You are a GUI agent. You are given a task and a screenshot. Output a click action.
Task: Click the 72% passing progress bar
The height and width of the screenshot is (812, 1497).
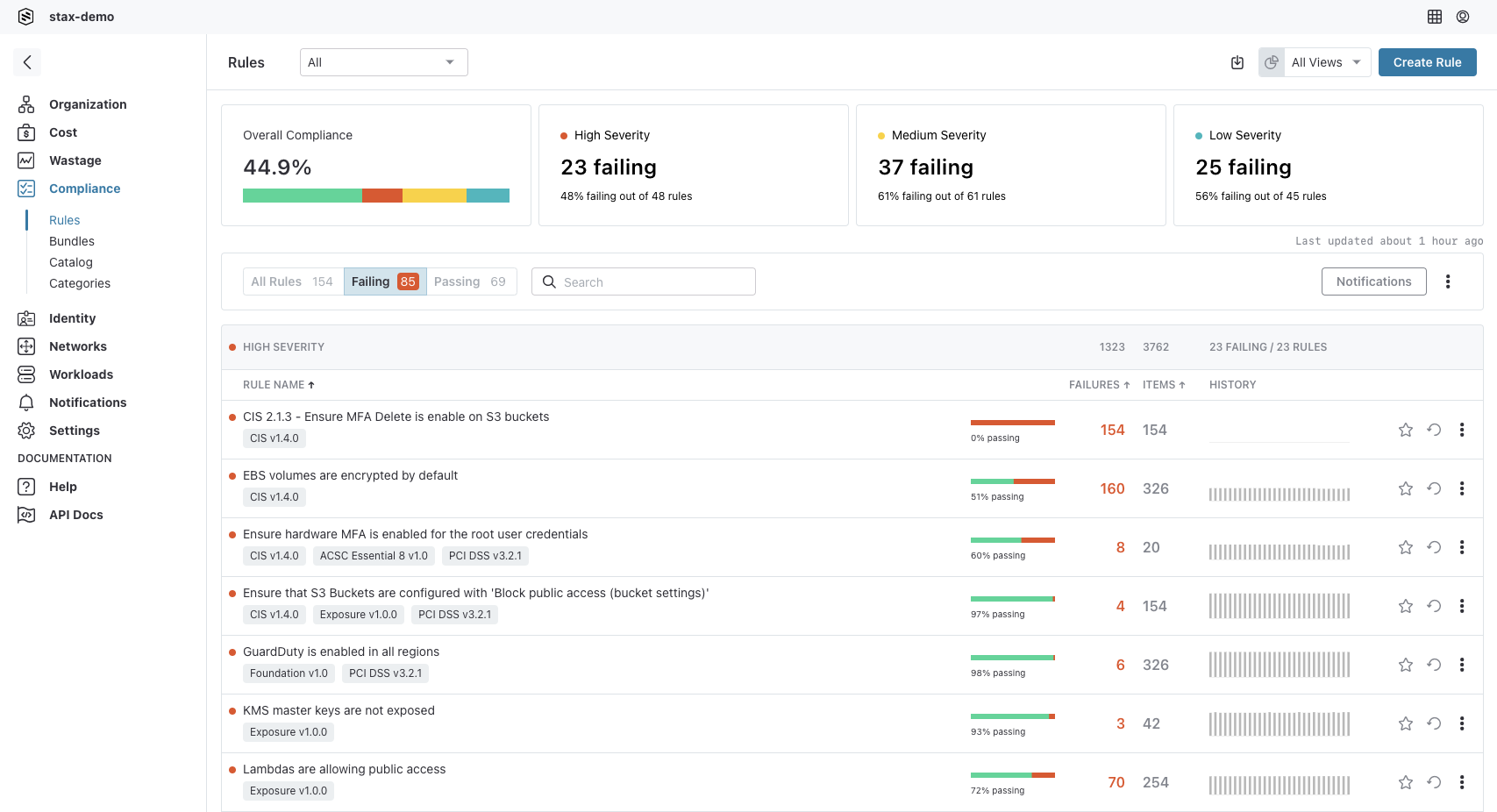[1013, 775]
